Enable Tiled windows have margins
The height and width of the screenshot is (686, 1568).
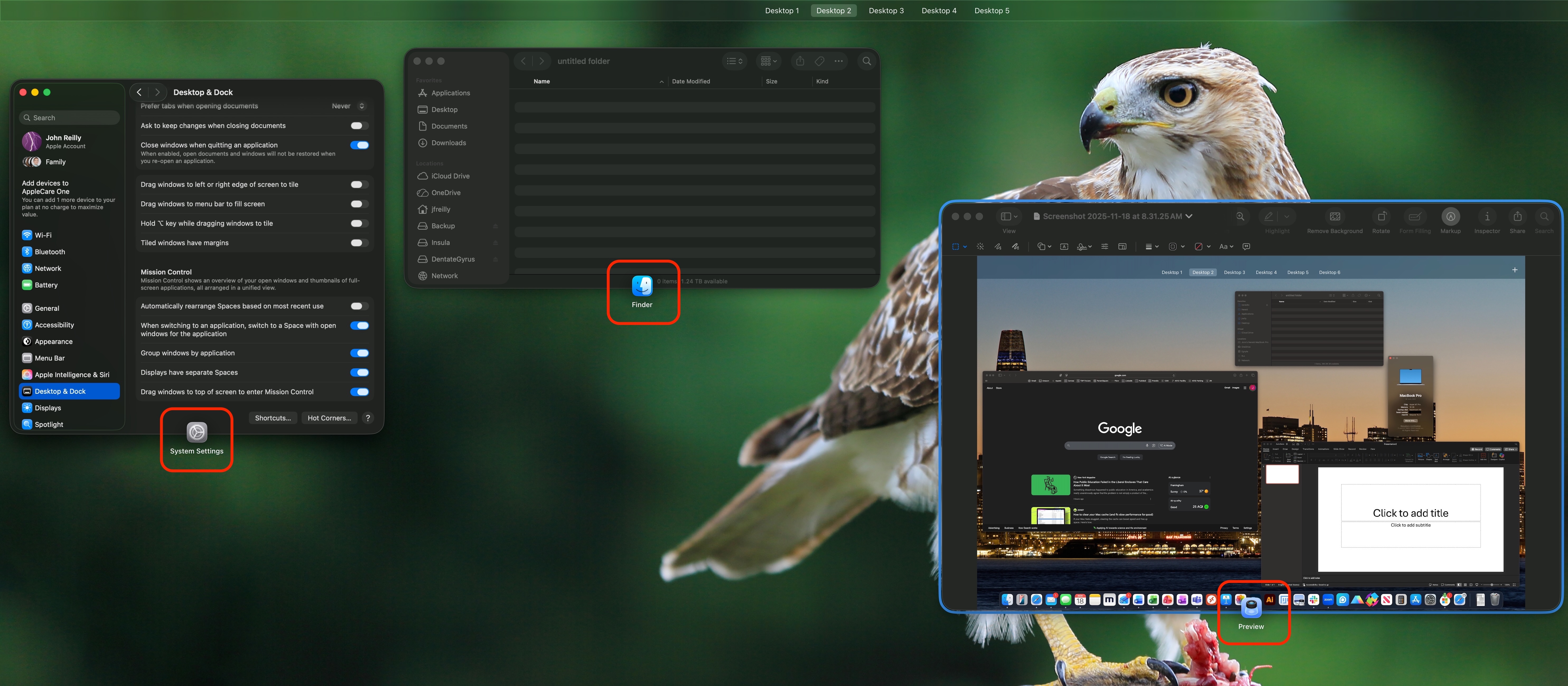pyautogui.click(x=359, y=243)
